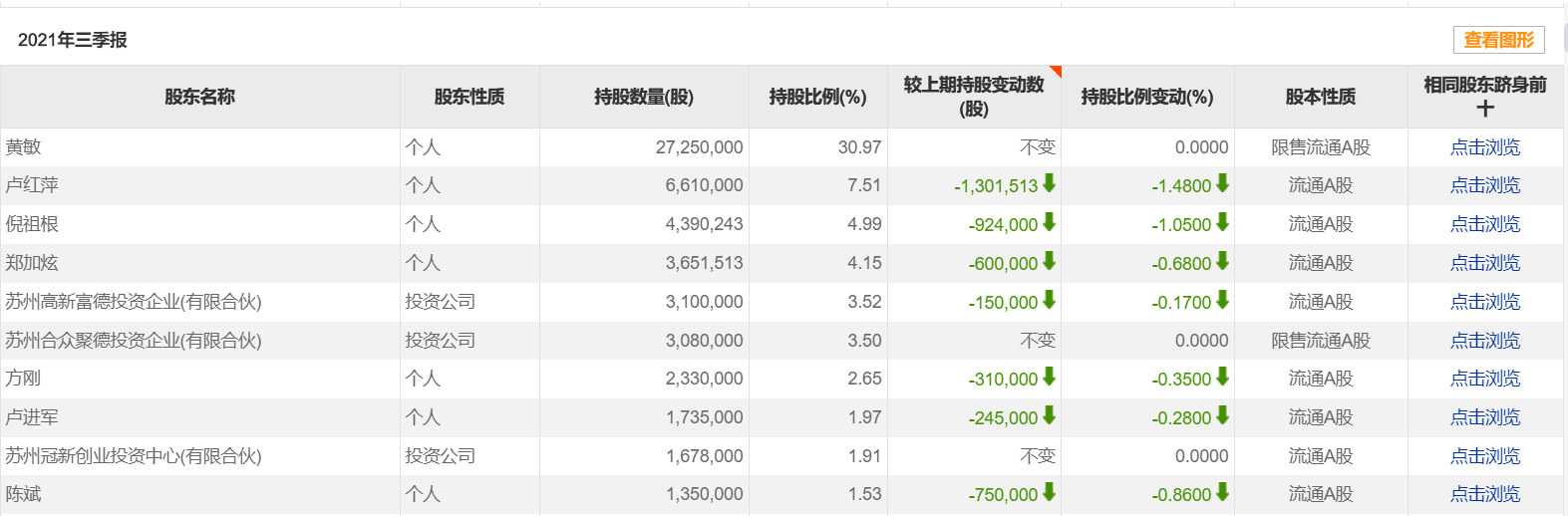Click green down arrow beside -1,301,513
The width and height of the screenshot is (1568, 516).
[1049, 184]
